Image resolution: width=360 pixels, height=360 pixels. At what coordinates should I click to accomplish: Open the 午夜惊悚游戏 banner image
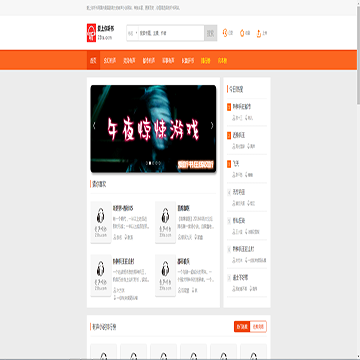click(x=153, y=129)
